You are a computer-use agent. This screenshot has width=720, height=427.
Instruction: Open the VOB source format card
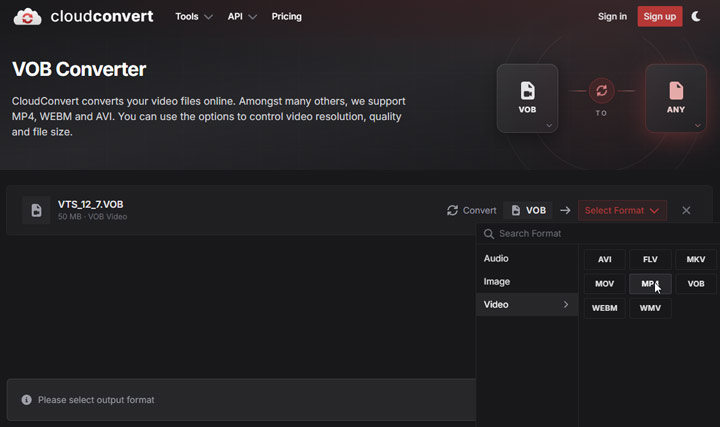point(527,98)
